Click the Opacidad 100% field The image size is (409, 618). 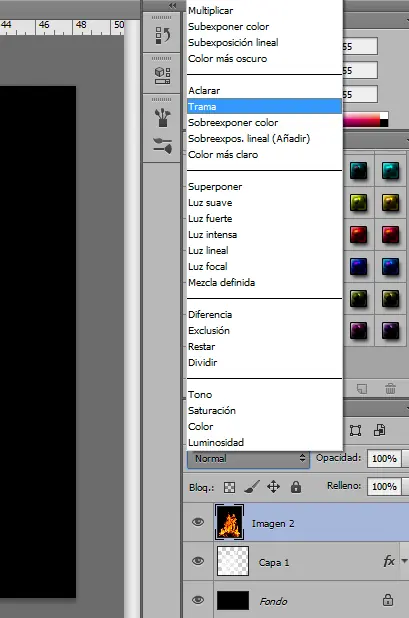tap(384, 459)
